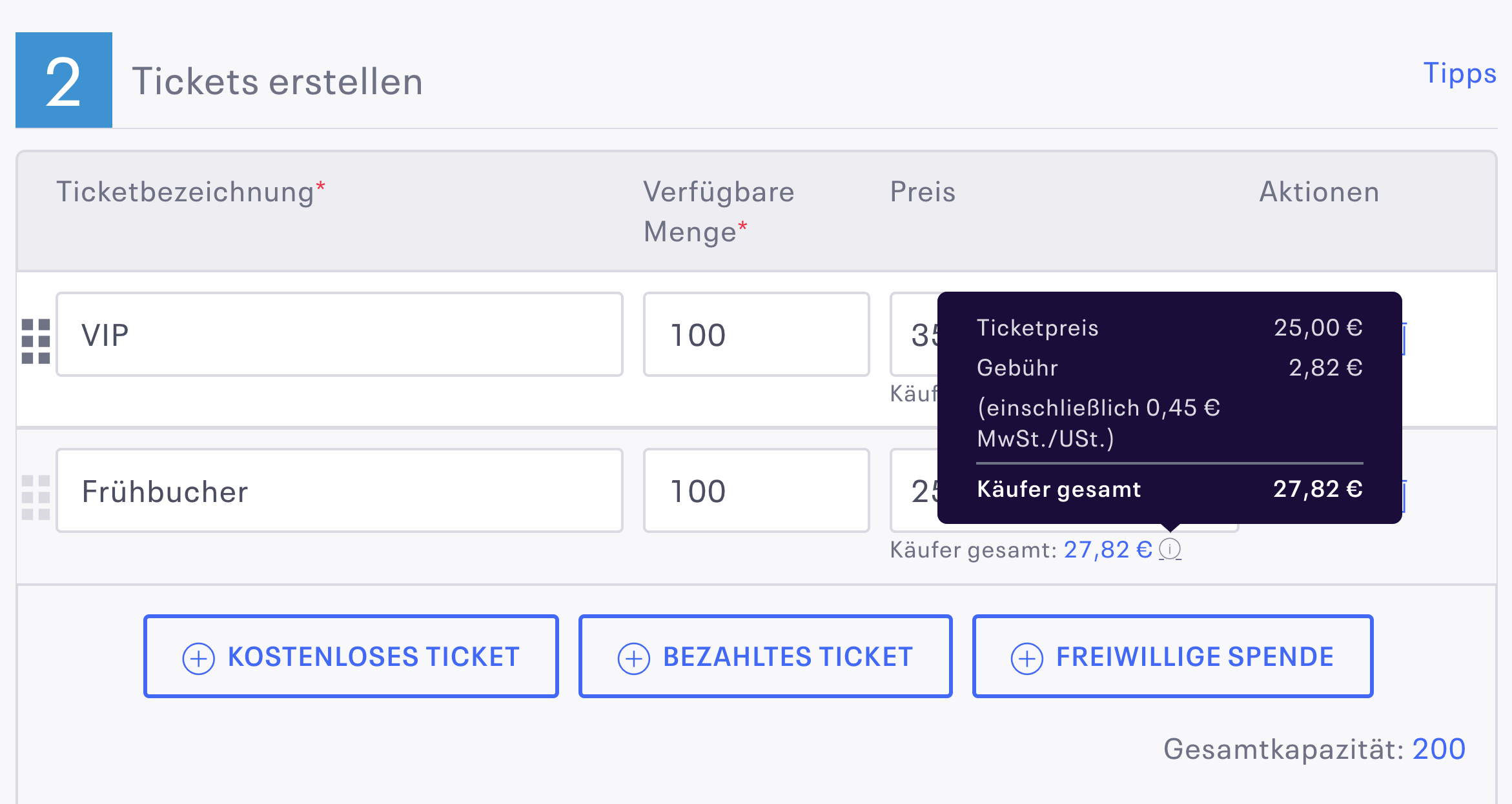Viewport: 1512px width, 804px height.
Task: Select the VIP quantity field showing 100
Action: click(x=757, y=334)
